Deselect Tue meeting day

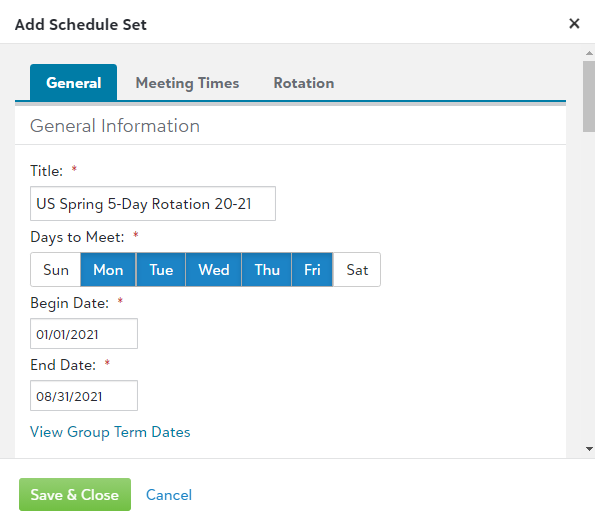point(161,270)
